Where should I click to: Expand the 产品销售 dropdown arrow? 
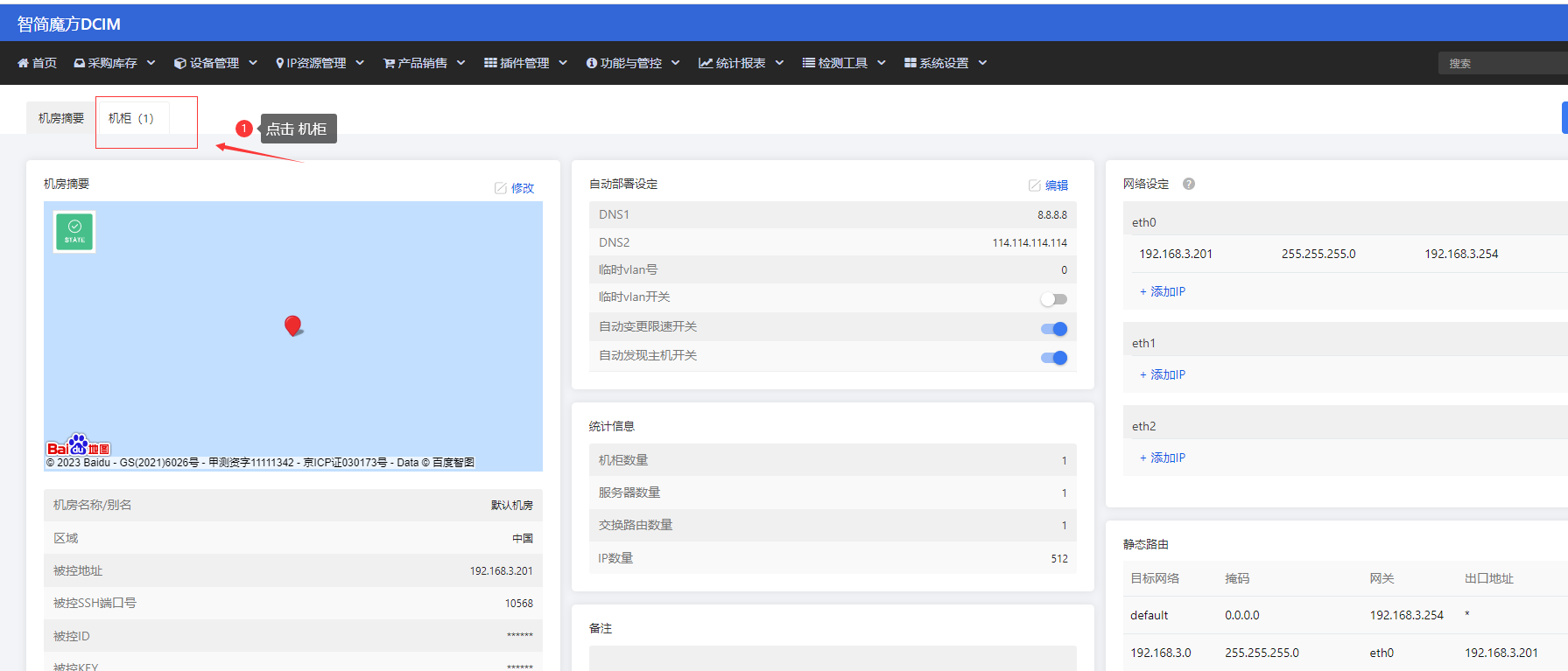point(461,63)
